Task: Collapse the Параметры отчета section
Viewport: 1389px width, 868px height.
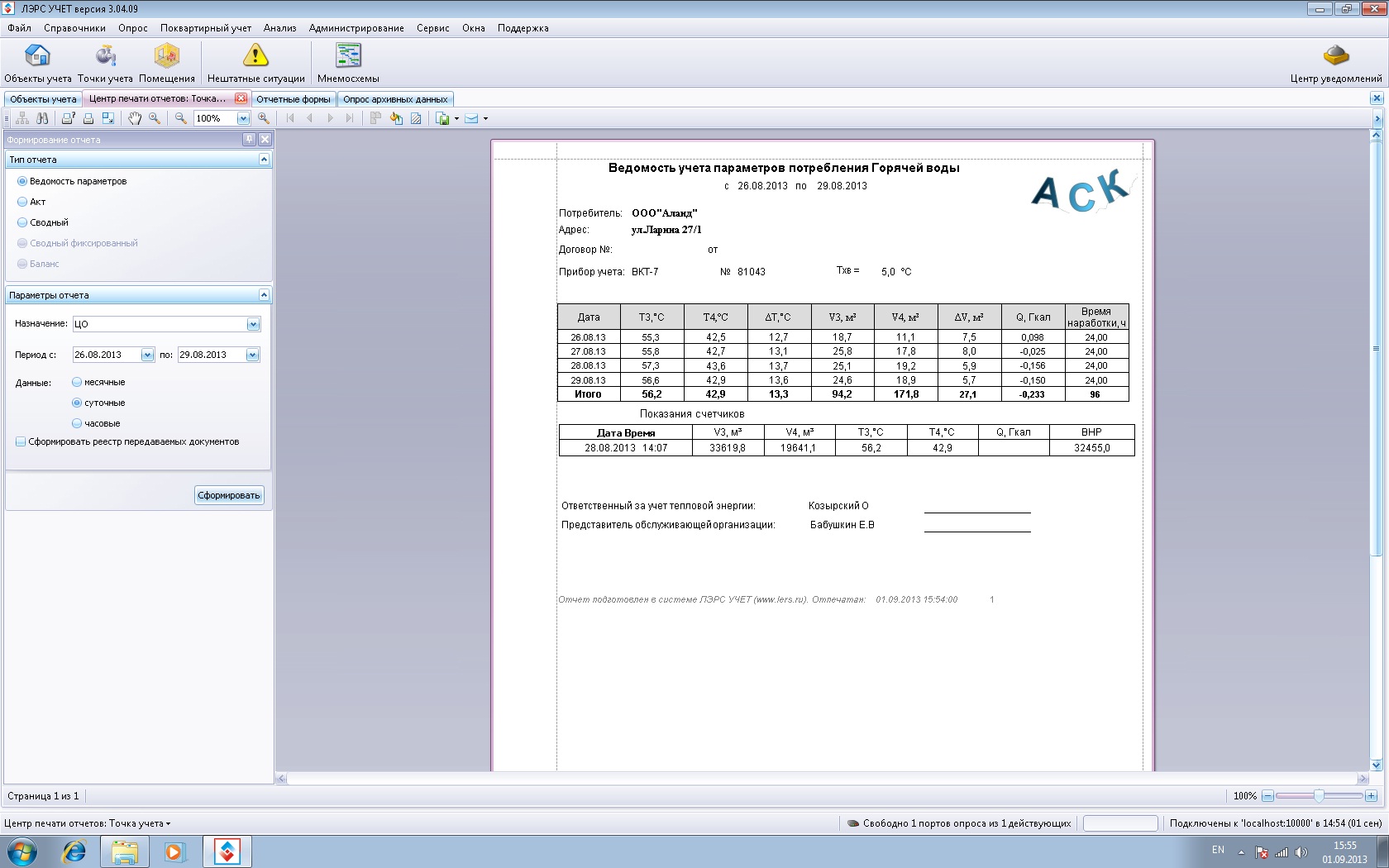Action: (264, 294)
